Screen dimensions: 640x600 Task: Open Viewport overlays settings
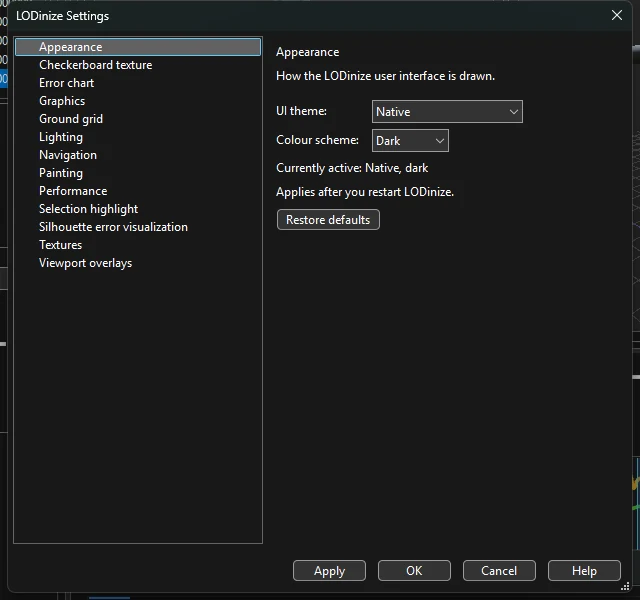(138, 263)
